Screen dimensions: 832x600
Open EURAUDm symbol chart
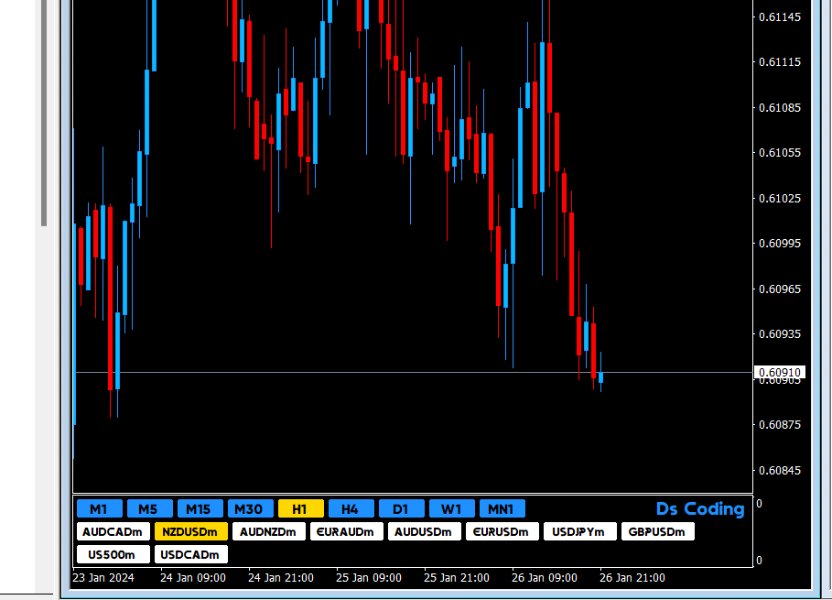(x=346, y=532)
